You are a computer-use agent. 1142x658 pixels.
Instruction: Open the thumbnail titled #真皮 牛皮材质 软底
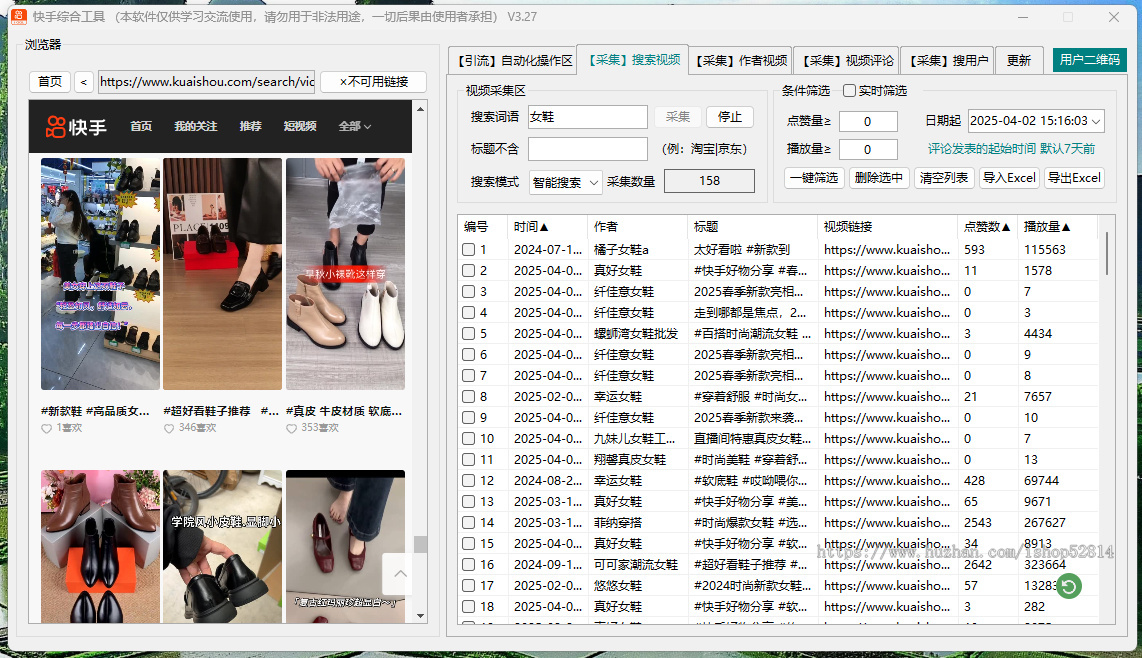345,274
